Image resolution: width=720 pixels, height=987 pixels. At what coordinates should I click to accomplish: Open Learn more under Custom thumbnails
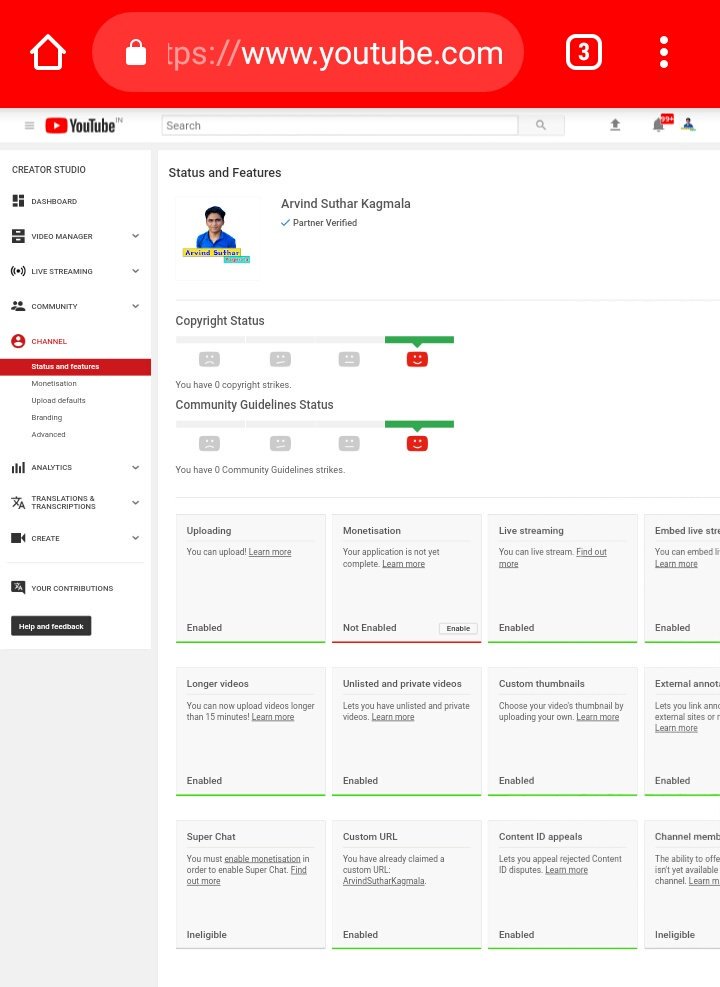tap(598, 717)
